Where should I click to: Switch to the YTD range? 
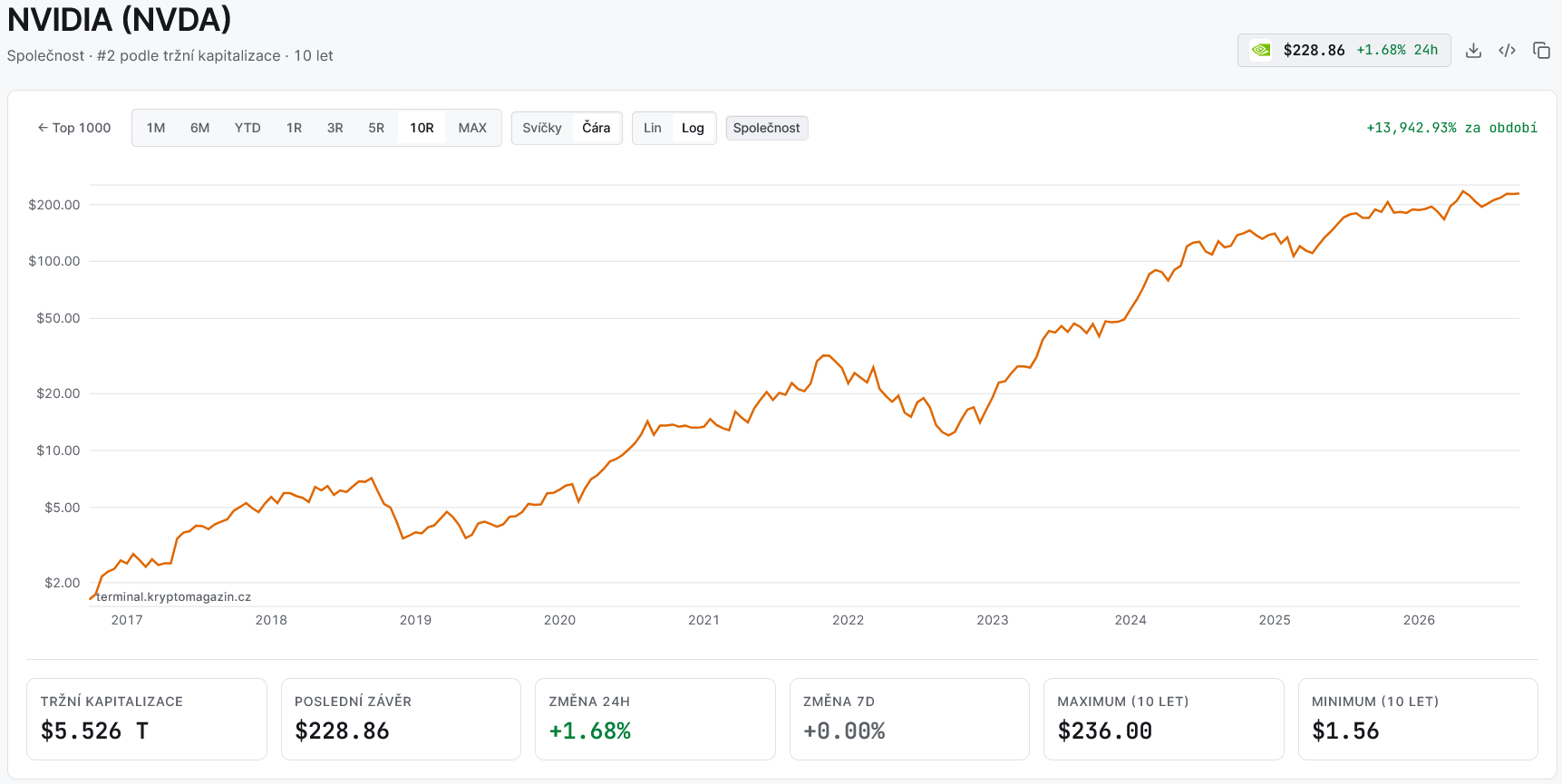pos(247,128)
